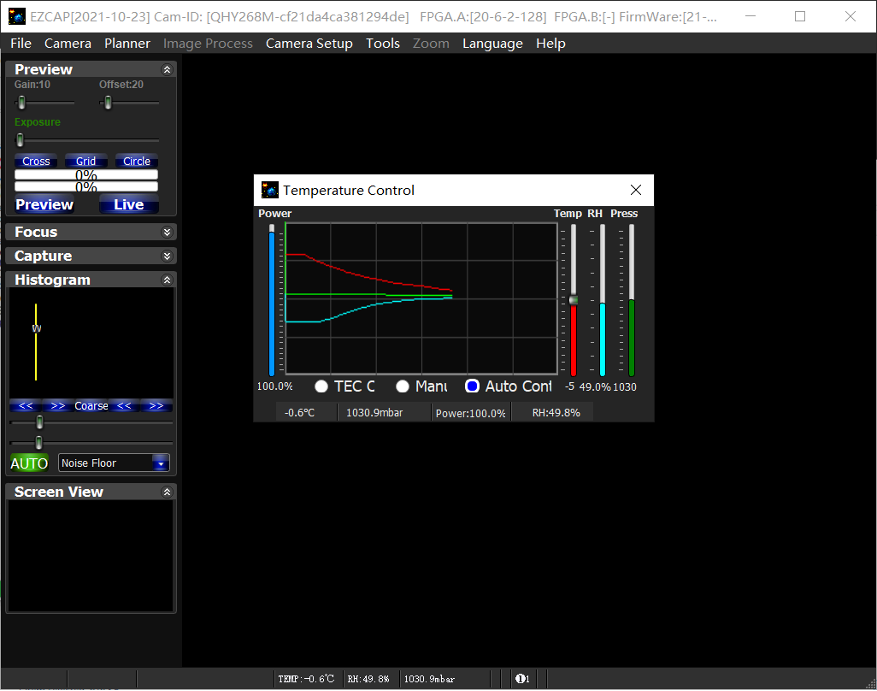Collapse the Screen View panel

(x=167, y=492)
